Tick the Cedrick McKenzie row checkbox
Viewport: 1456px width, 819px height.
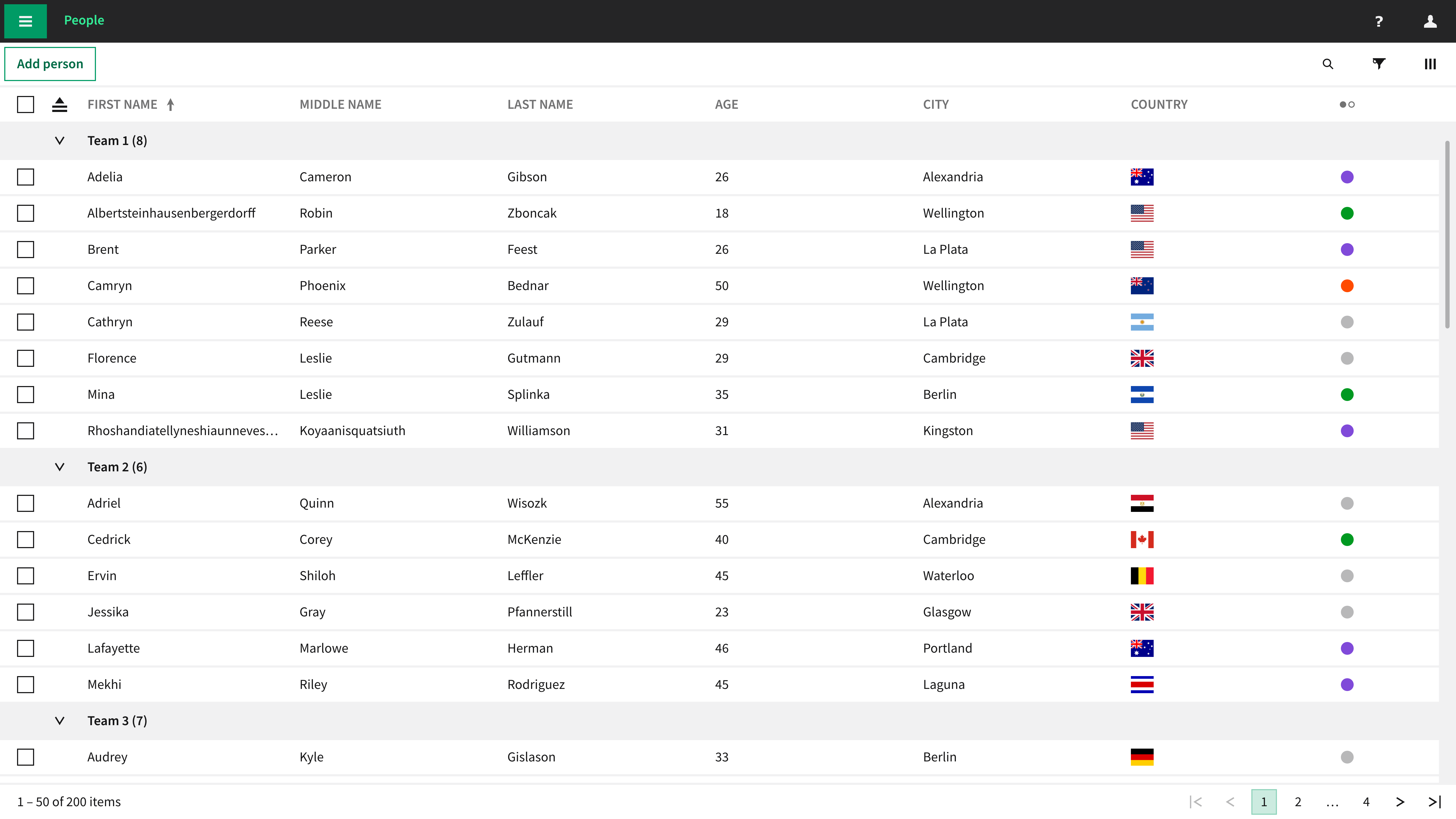click(25, 540)
